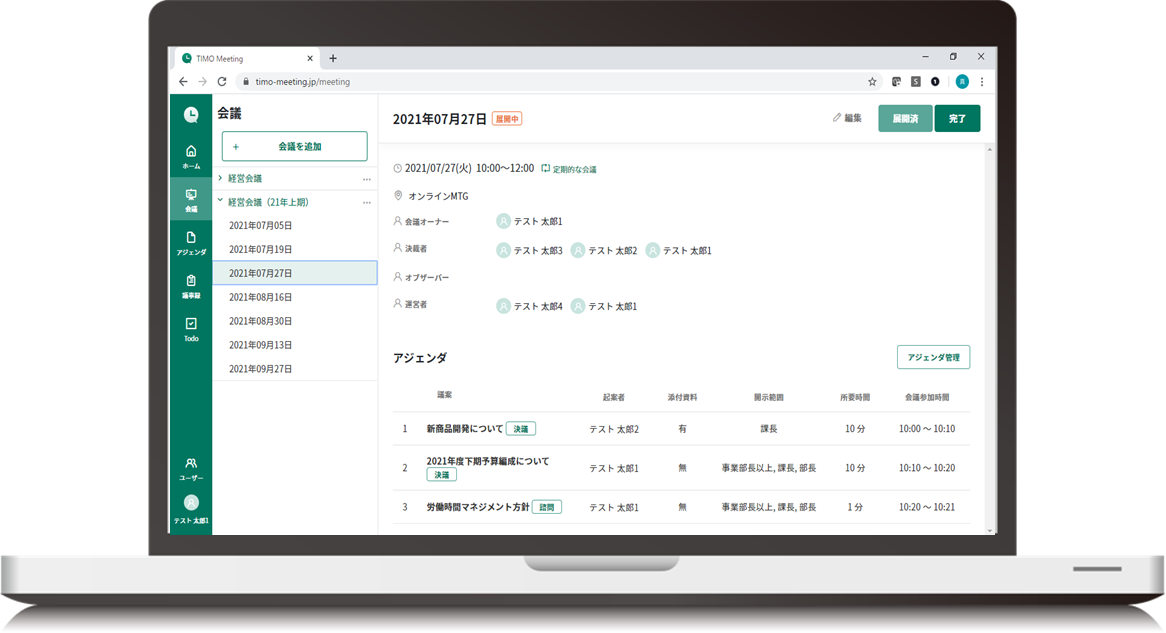Open the 経営会議（21年上期）more options dots
This screenshot has width=1166, height=633.
[367, 203]
